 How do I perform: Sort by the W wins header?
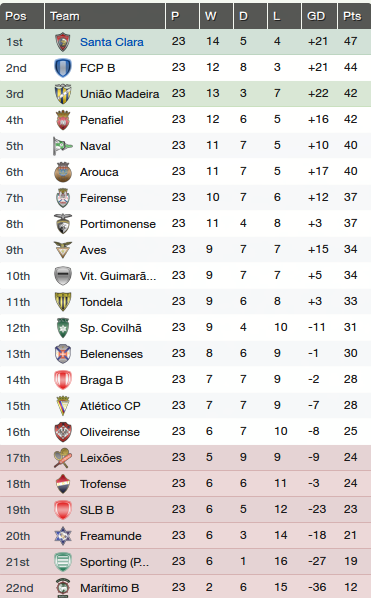216,16
